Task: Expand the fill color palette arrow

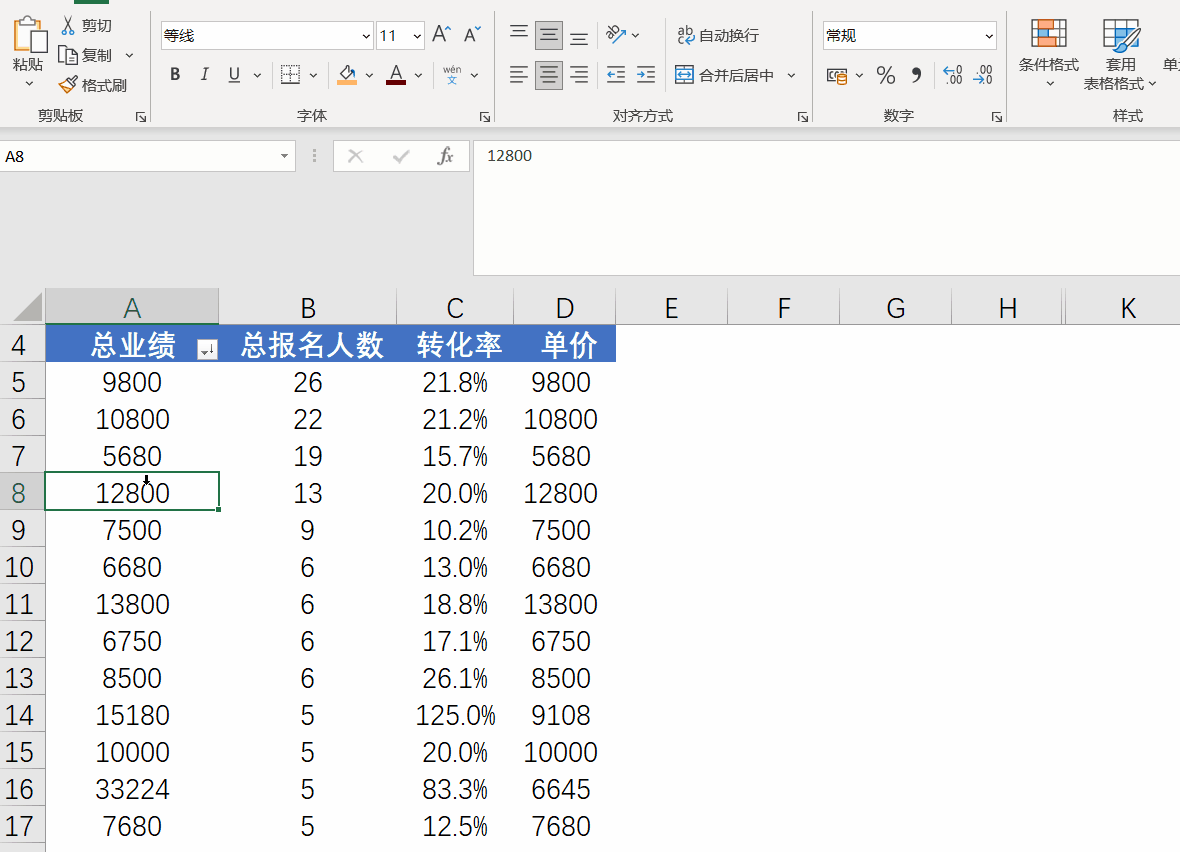Action: click(369, 75)
